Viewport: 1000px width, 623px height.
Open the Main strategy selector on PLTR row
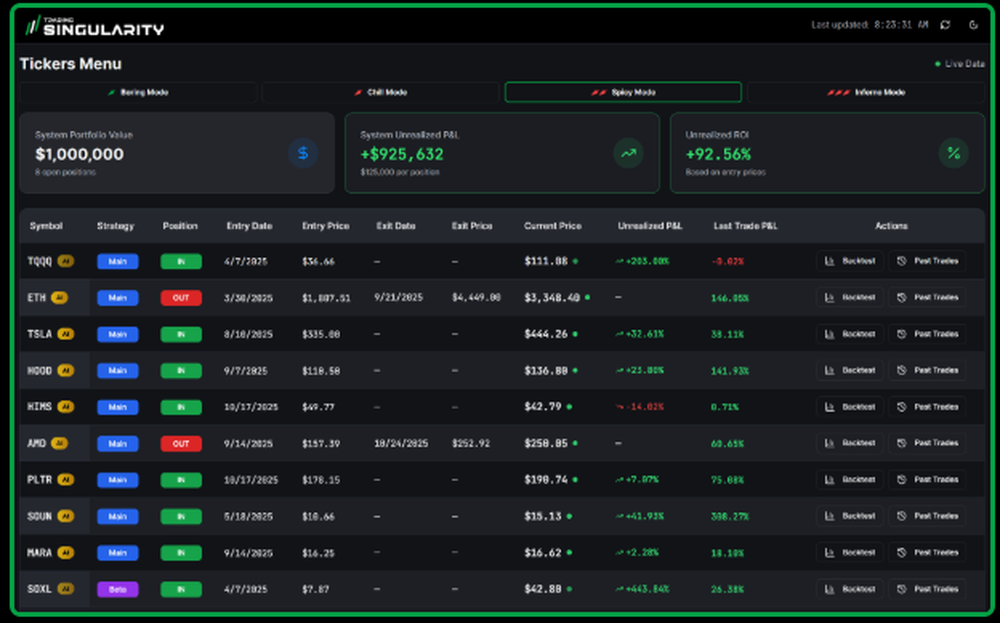coord(118,479)
